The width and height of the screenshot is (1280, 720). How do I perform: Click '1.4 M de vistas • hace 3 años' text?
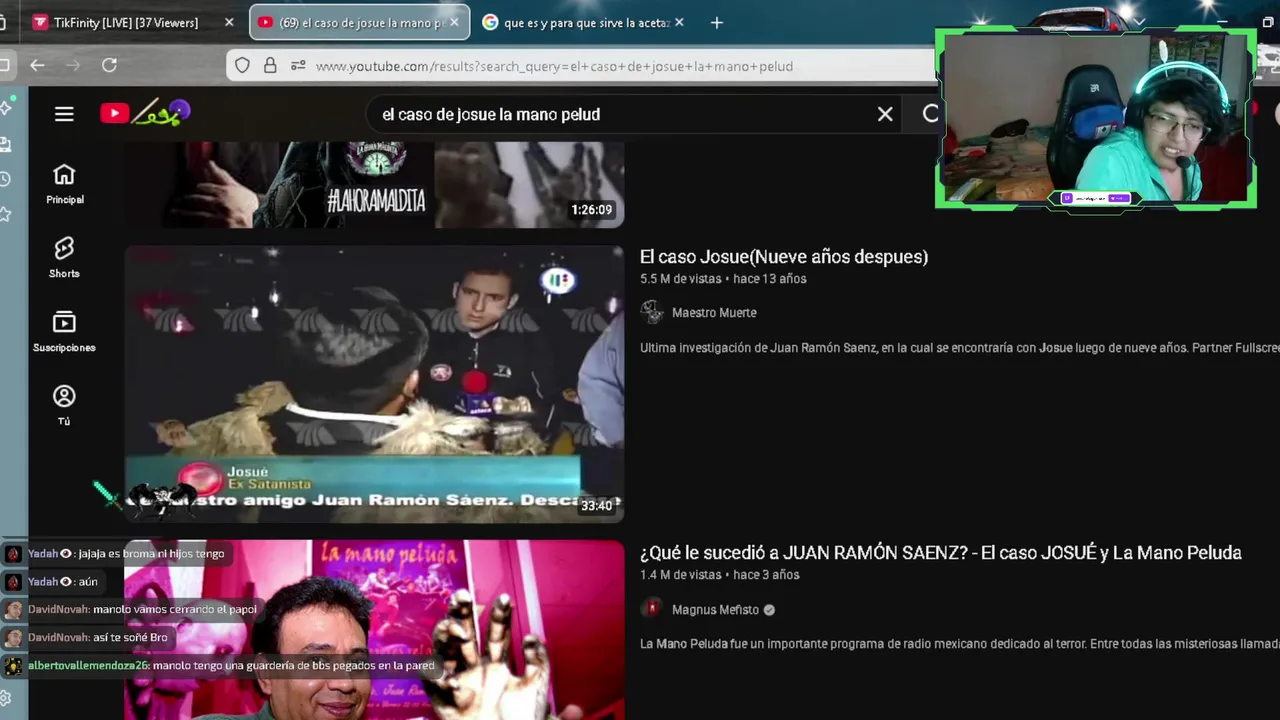[x=719, y=575]
